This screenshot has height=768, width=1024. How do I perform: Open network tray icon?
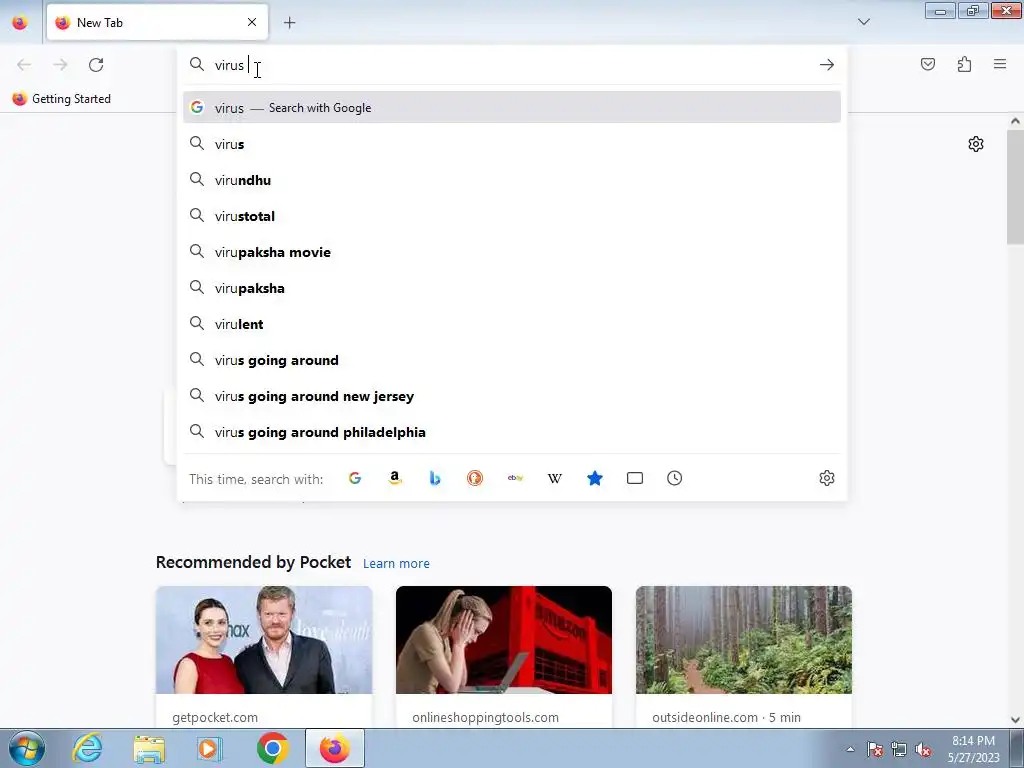899,750
